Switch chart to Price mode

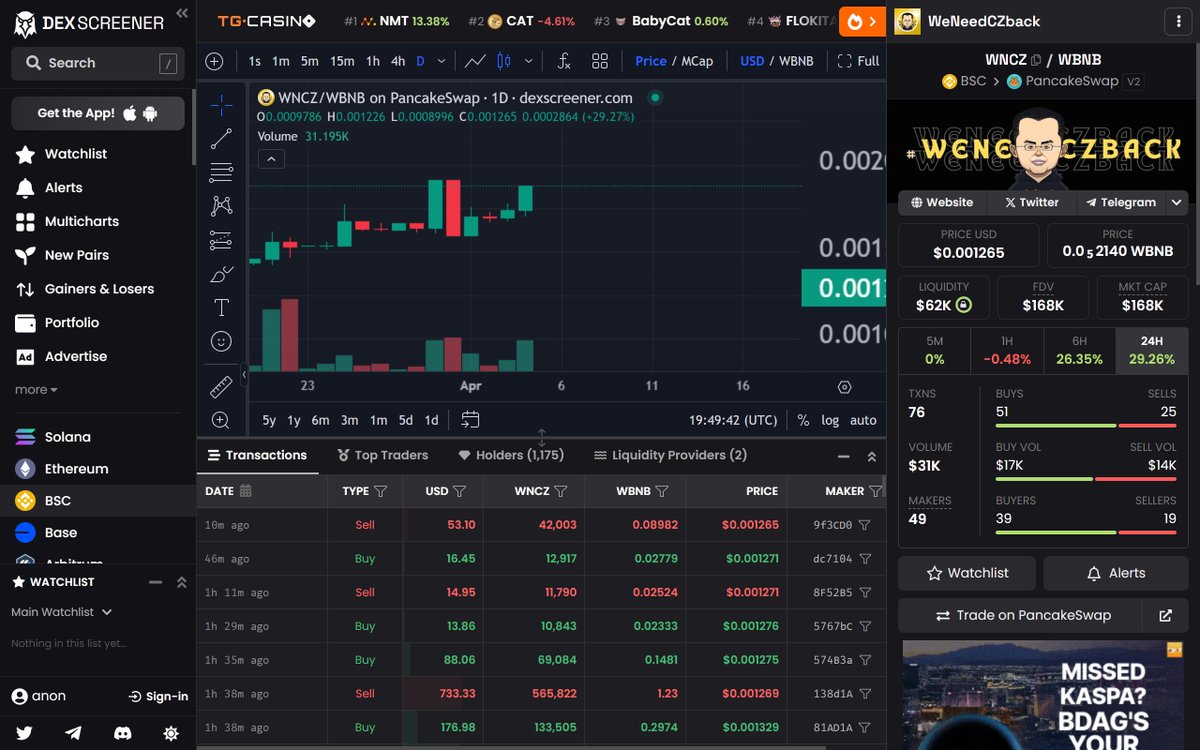click(650, 61)
